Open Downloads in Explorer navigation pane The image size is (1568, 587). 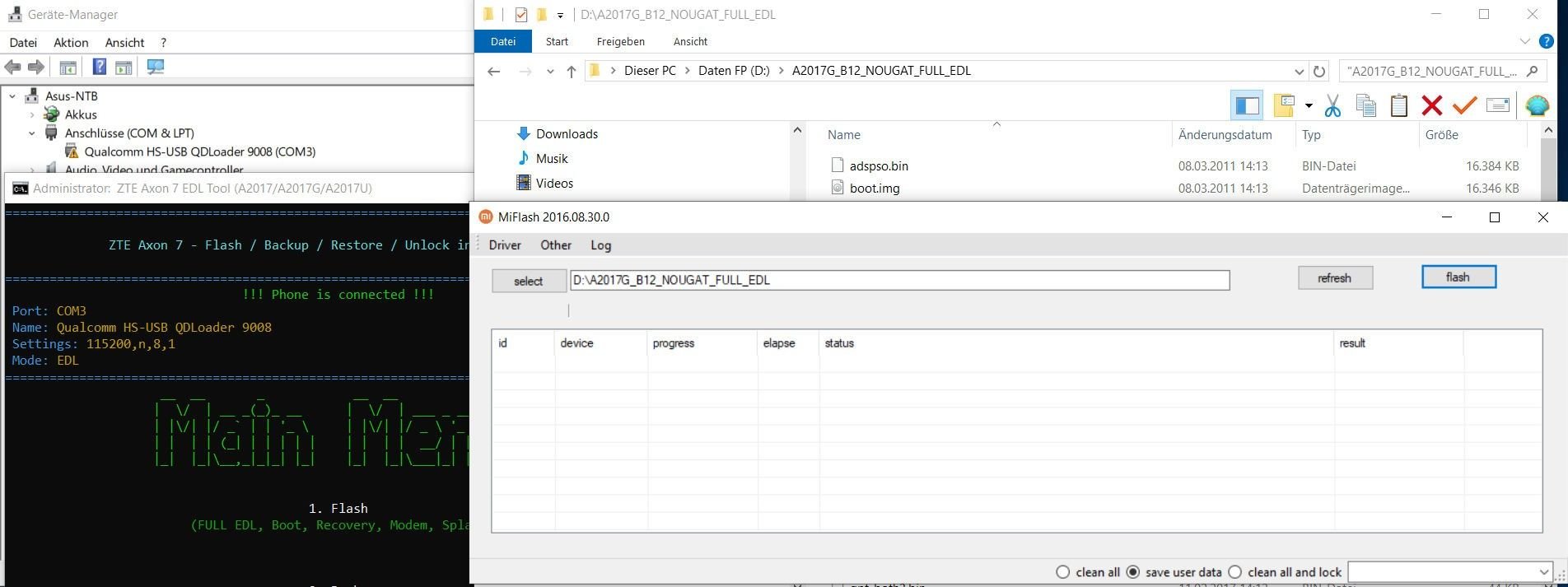pyautogui.click(x=557, y=134)
